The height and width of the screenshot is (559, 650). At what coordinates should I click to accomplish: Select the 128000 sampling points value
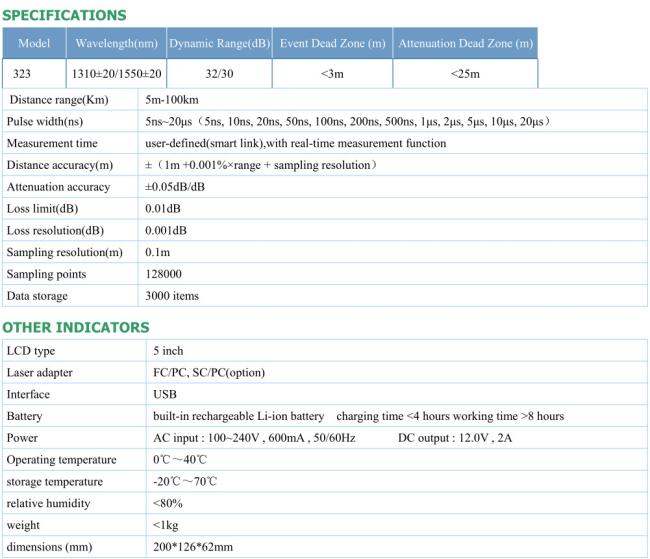tap(163, 274)
